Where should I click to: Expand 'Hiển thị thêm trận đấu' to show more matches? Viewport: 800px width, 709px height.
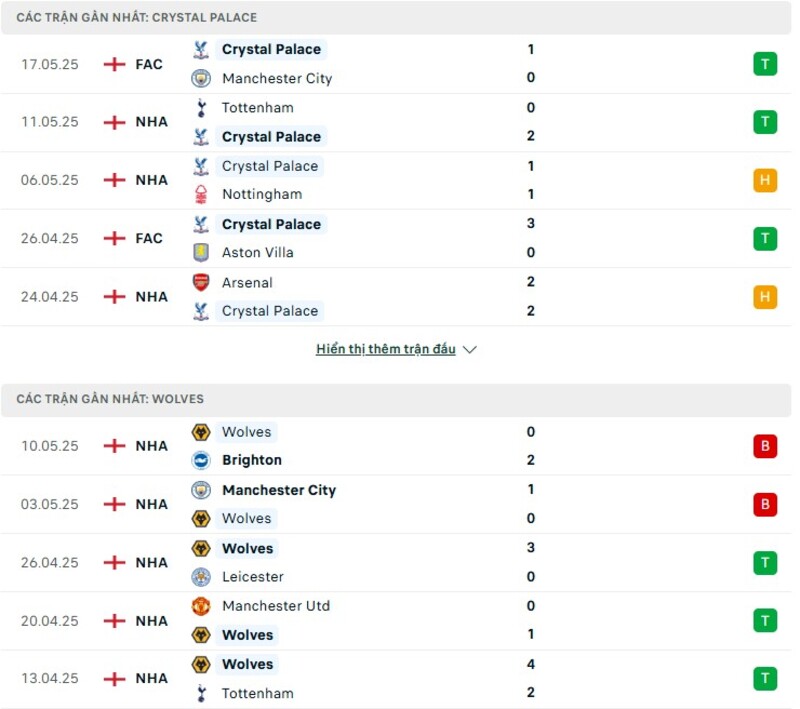[x=386, y=349]
